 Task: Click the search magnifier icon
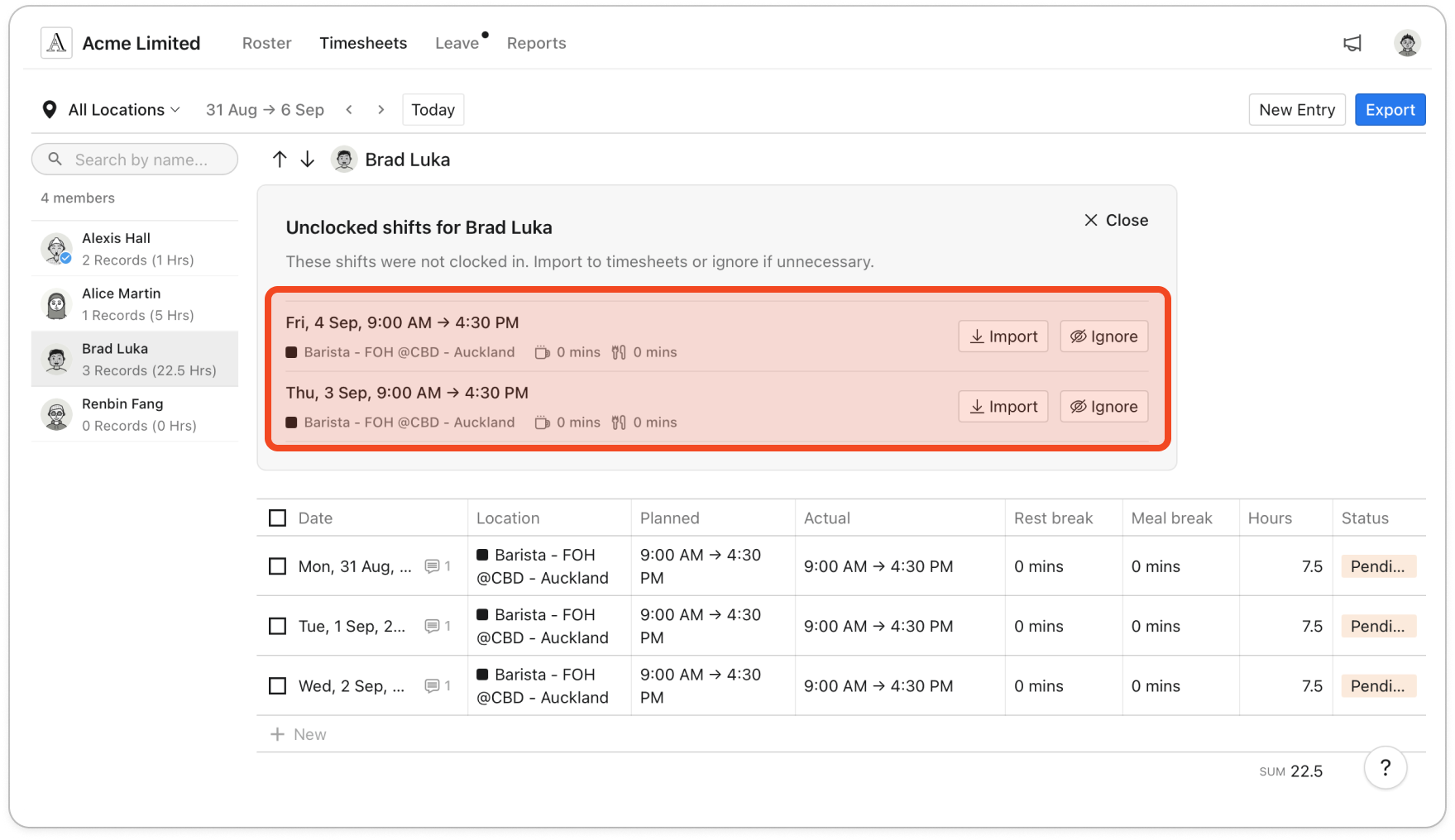(55, 159)
